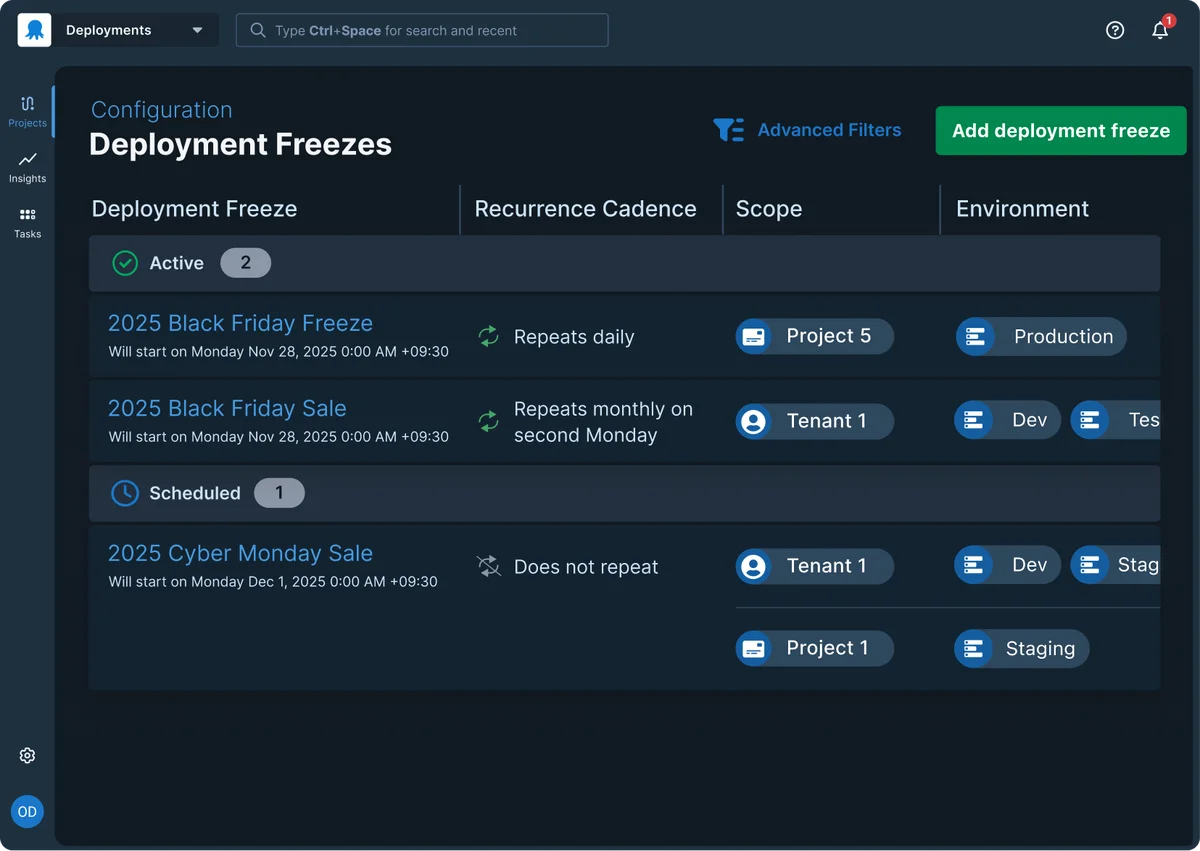1200x851 pixels.
Task: Click the Does not repeat text
Action: 586,567
